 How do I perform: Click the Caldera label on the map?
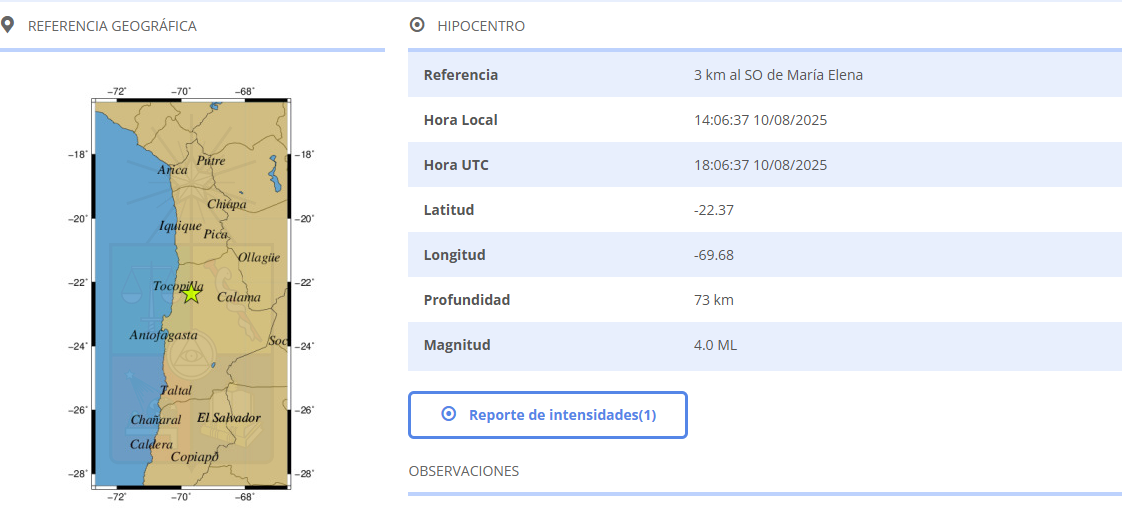[152, 445]
